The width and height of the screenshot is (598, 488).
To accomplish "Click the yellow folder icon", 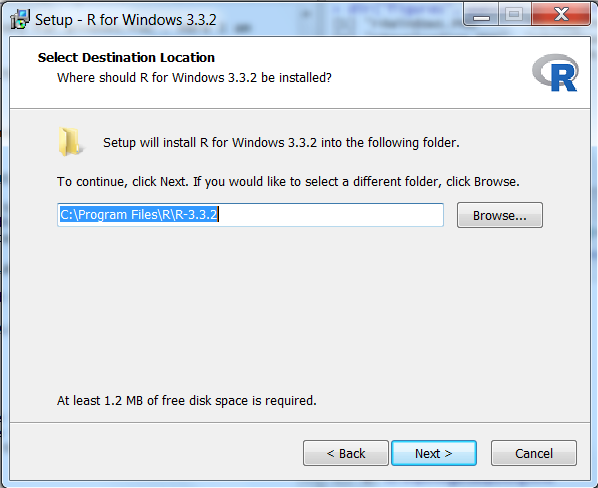I will click(x=69, y=141).
